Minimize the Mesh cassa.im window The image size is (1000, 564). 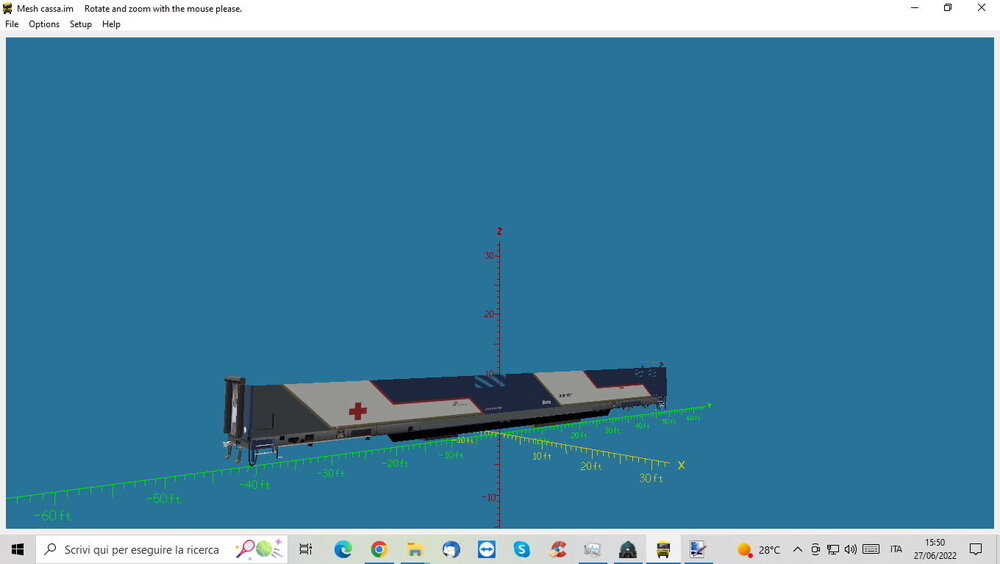[915, 8]
